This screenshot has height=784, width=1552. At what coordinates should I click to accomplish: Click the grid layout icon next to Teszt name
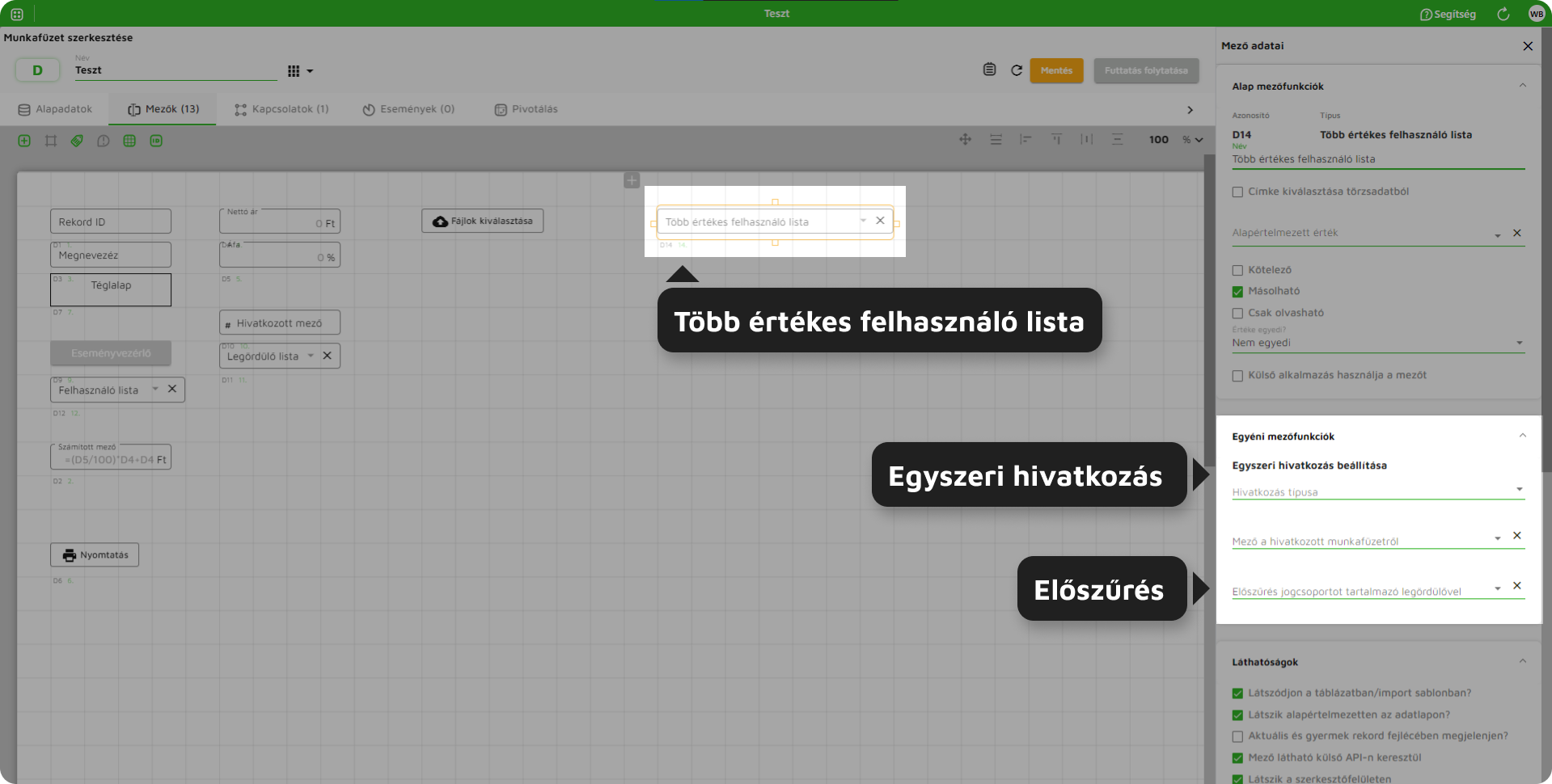click(x=294, y=71)
